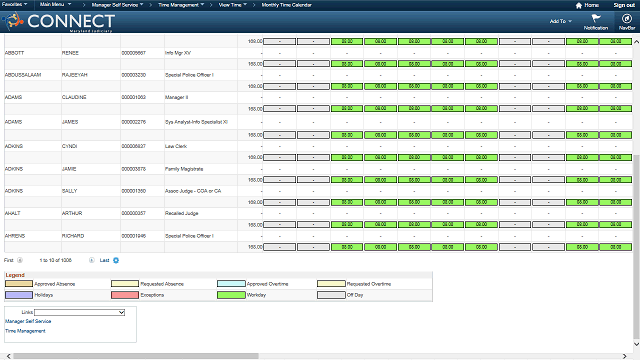Click the Requested Absence legend swatch
This screenshot has height=360, width=640.
point(125,284)
